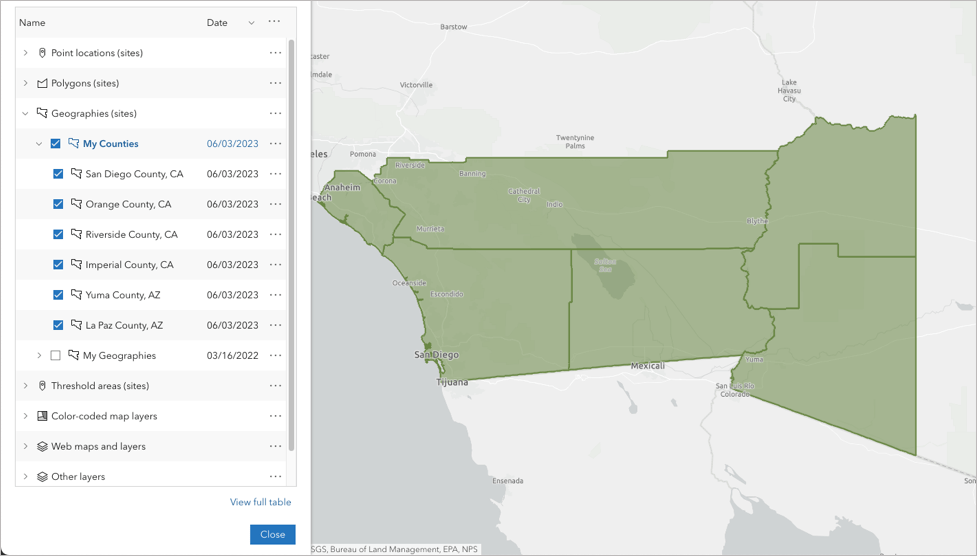Expand Threshold areas (sites) group
977x556 pixels.
[x=26, y=386]
